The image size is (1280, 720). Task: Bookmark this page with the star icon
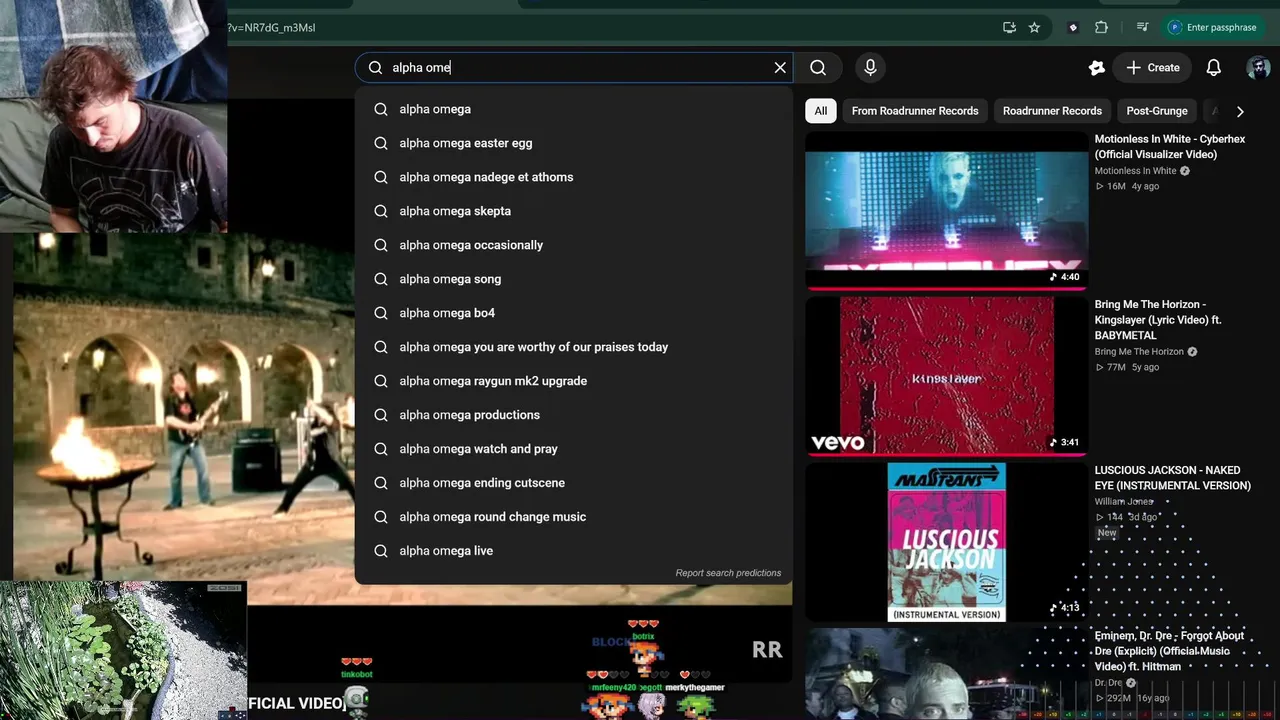click(x=1034, y=28)
